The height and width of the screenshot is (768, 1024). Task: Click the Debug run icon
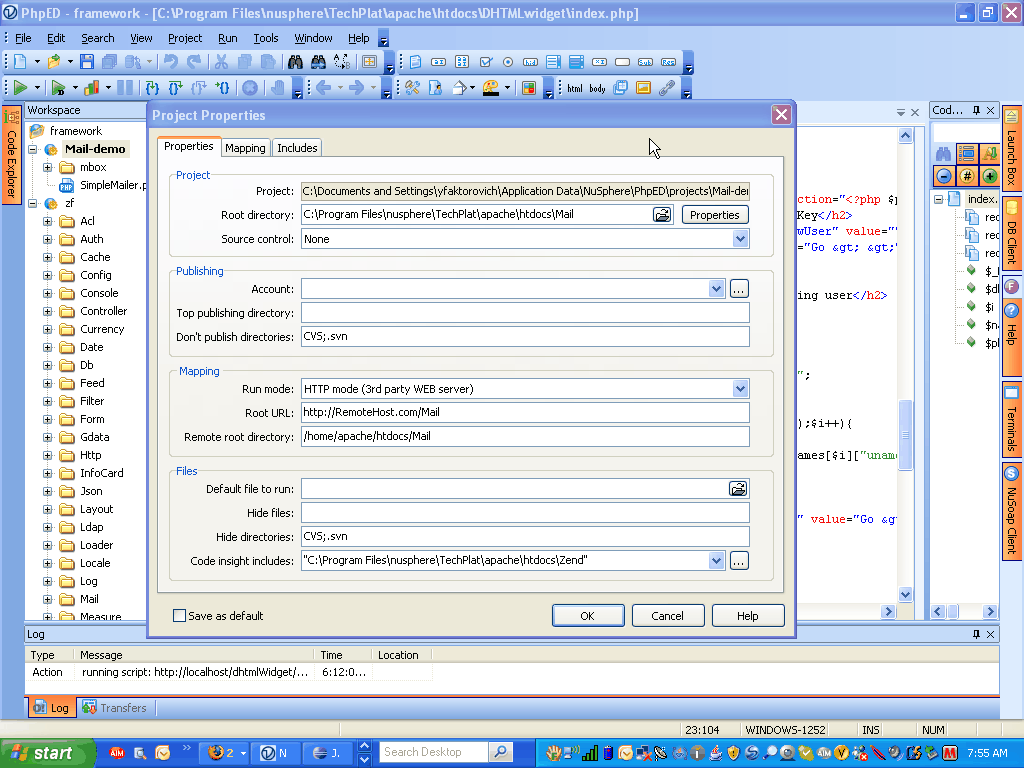(58, 88)
